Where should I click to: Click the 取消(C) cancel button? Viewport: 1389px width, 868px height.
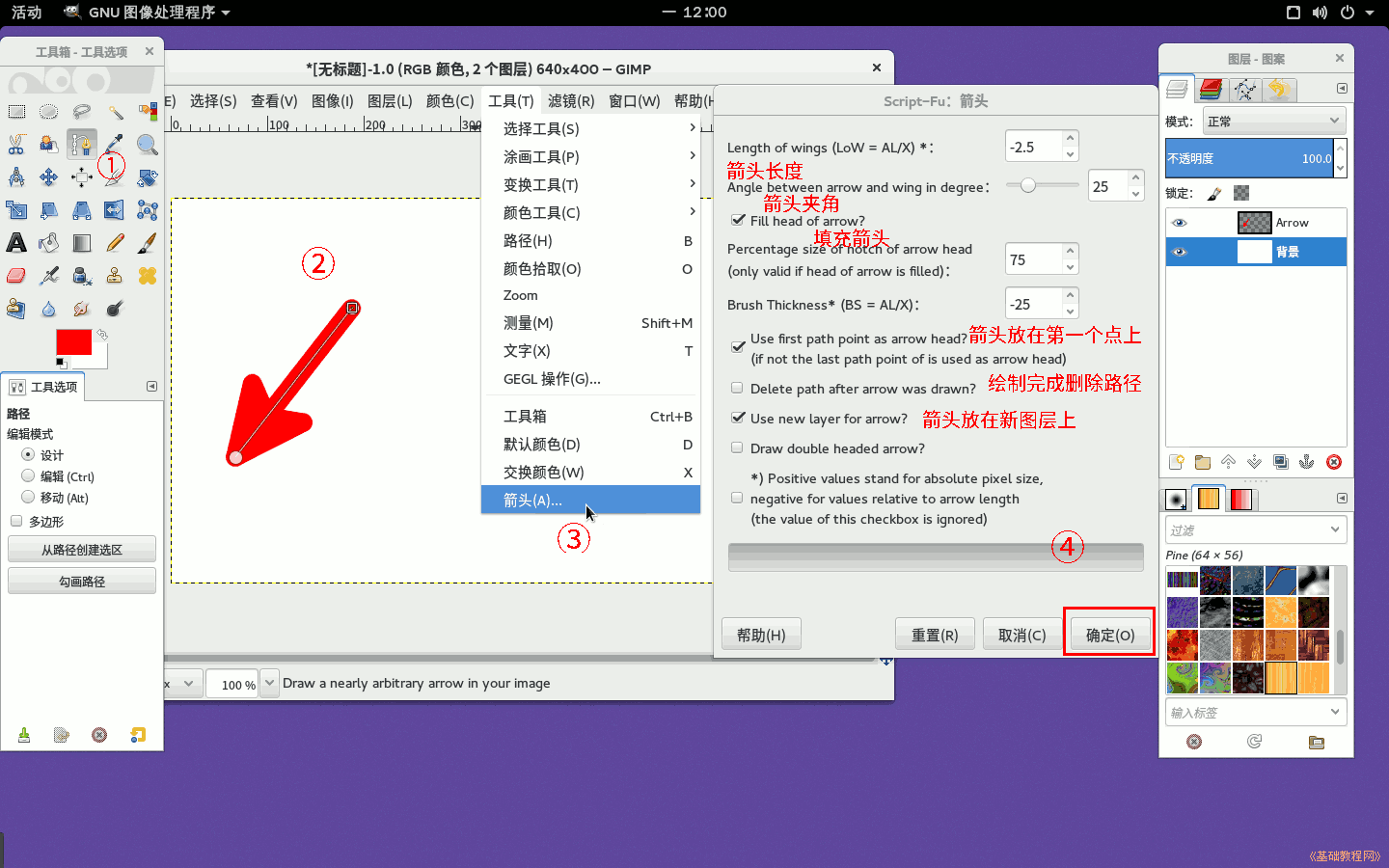(x=1022, y=635)
